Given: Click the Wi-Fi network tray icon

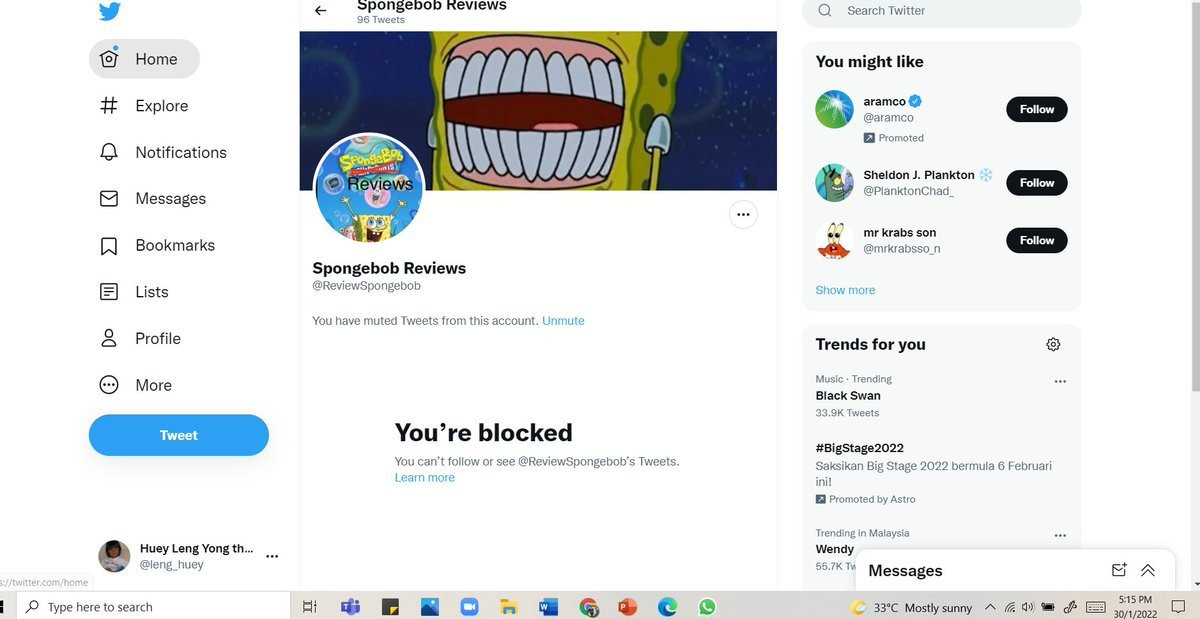Looking at the screenshot, I should 1010,607.
